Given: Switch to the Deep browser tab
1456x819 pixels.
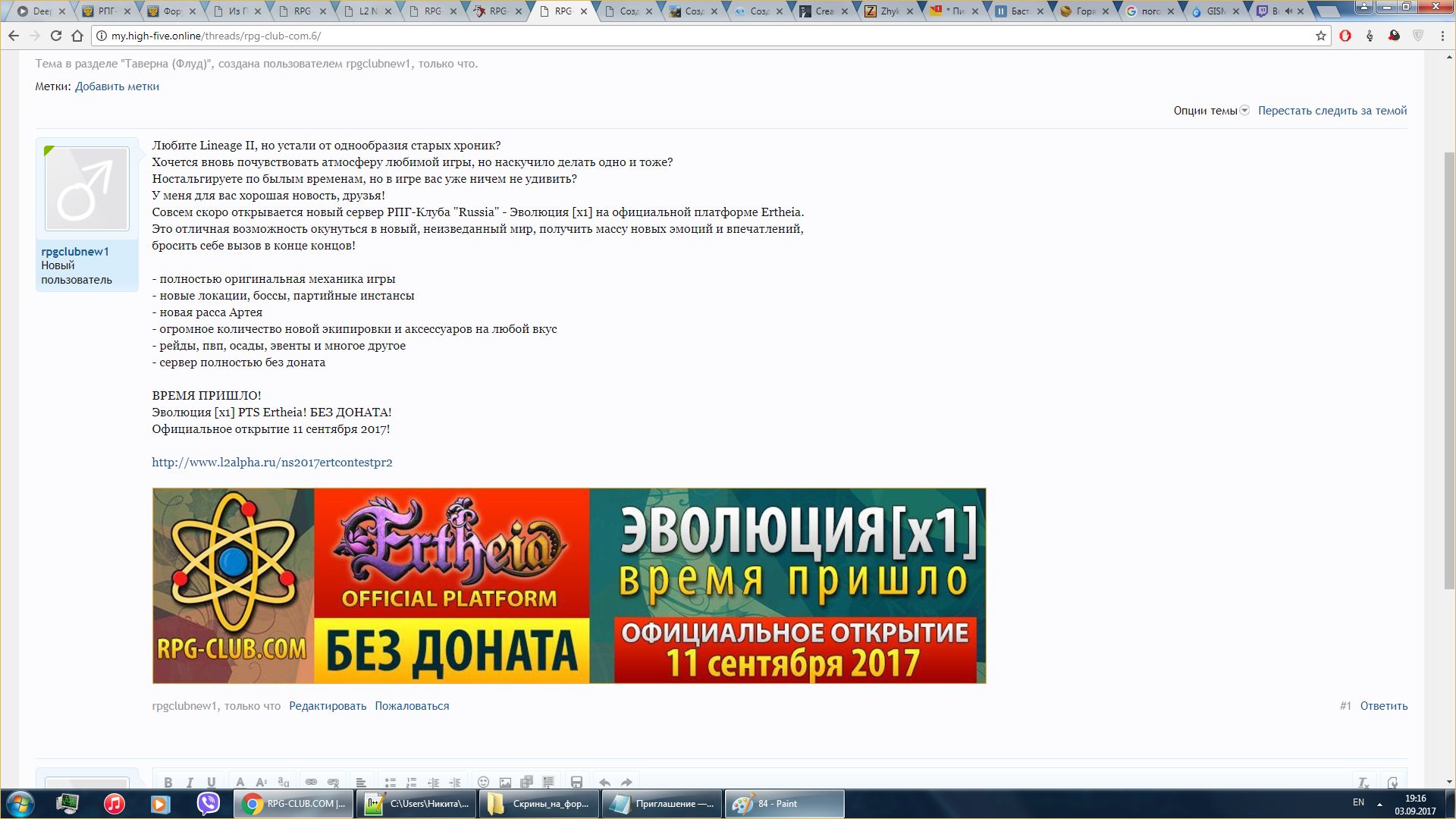Looking at the screenshot, I should tap(42, 11).
